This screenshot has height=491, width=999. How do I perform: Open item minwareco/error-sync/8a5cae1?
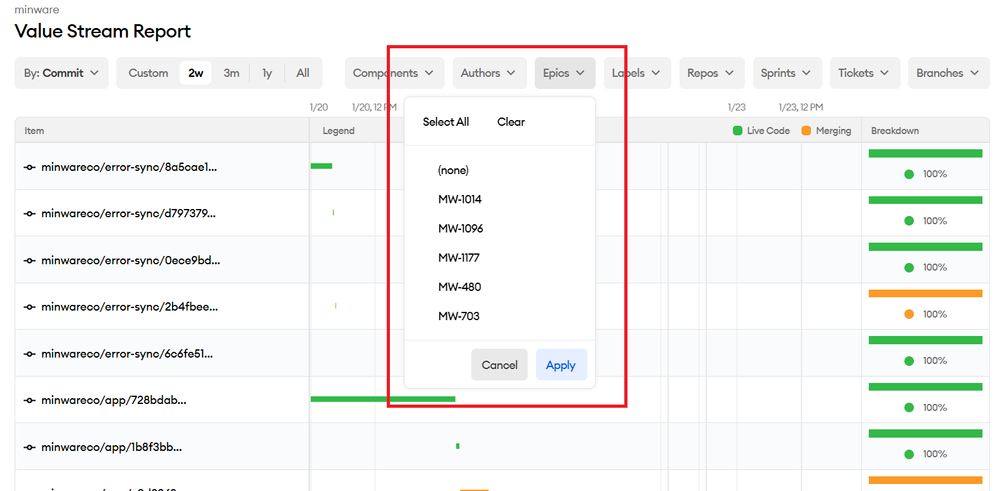(x=129, y=167)
